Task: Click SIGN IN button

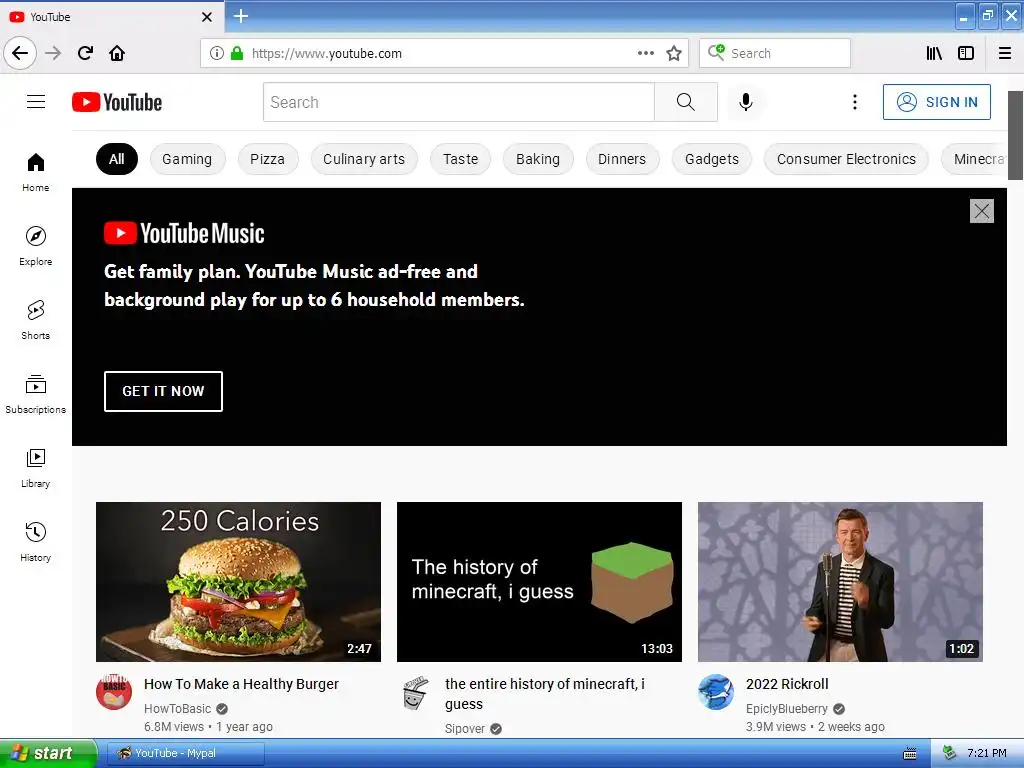Action: (x=936, y=102)
